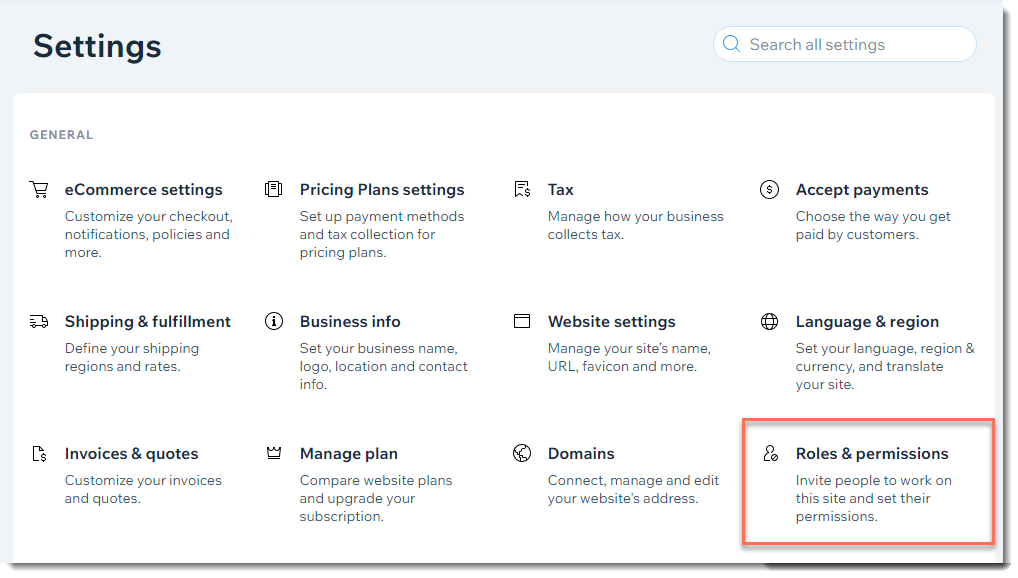The height and width of the screenshot is (578, 1018).
Task: Click the Accept payments dollar icon
Action: (x=769, y=190)
